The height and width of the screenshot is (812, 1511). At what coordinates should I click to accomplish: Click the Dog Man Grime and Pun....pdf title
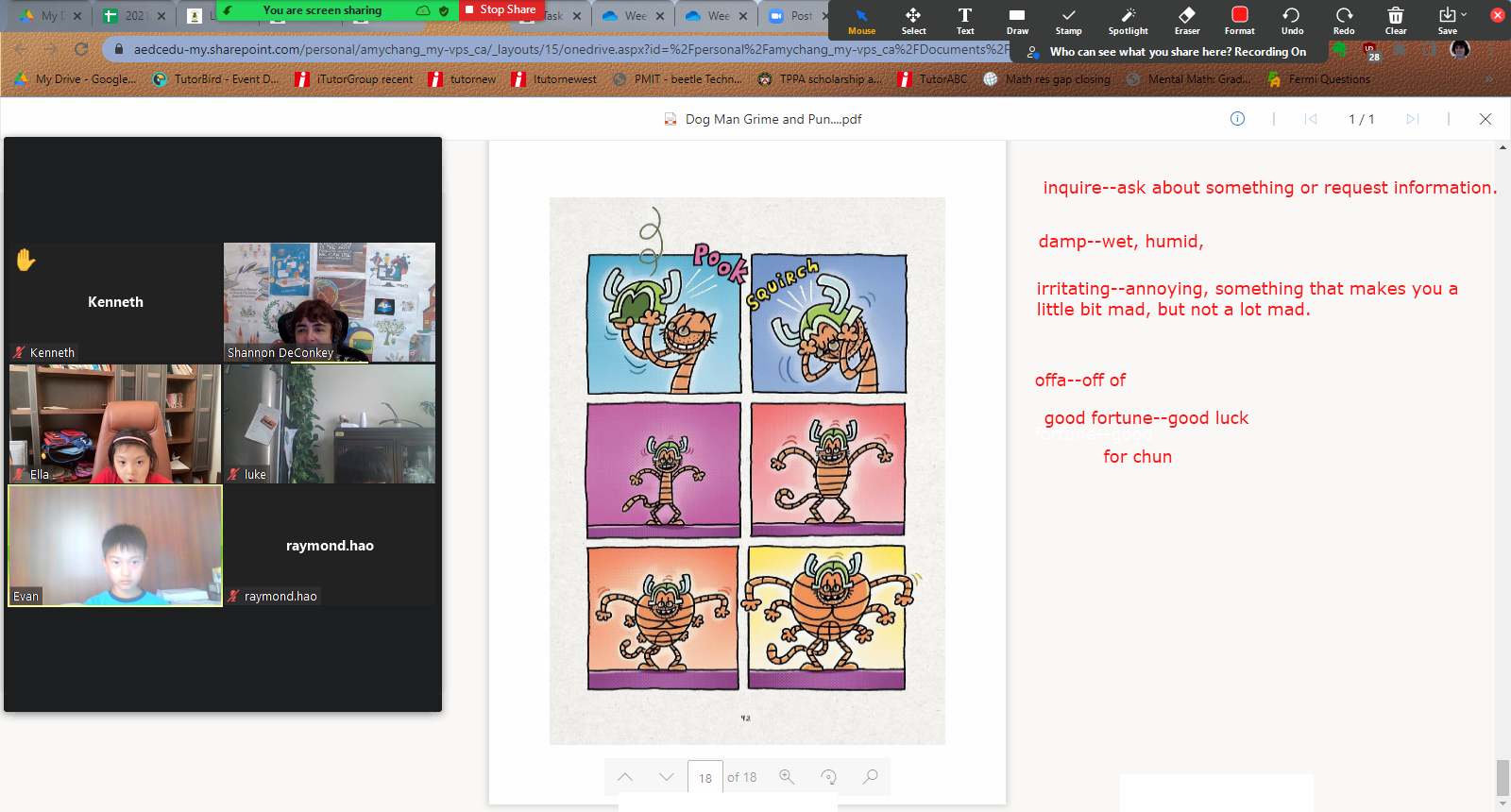pos(772,119)
